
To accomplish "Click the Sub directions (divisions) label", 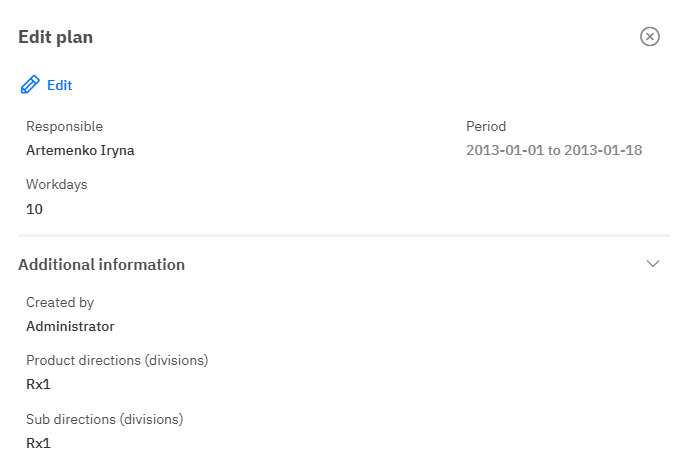I will 105,419.
